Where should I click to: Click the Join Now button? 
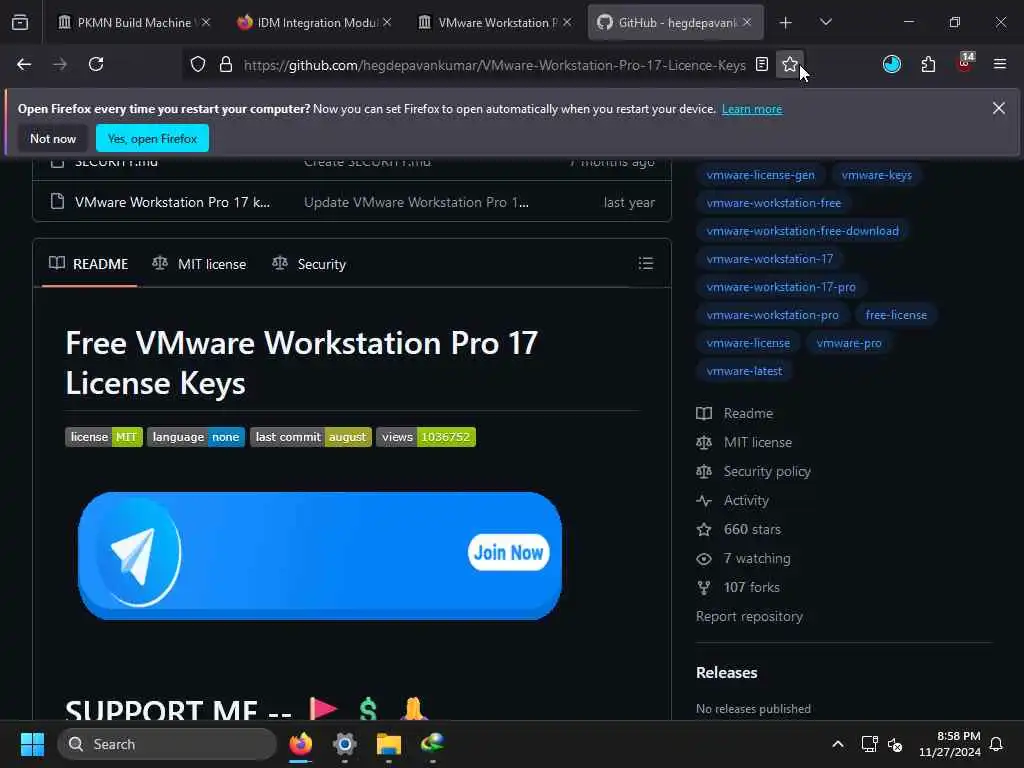[x=508, y=552]
